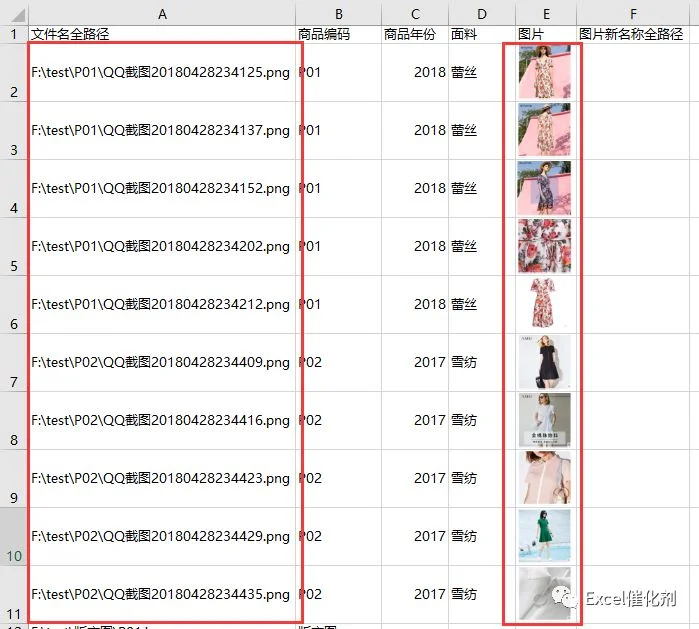
Task: Click the white dress with caption thumbnail in row 8
Action: (x=544, y=420)
